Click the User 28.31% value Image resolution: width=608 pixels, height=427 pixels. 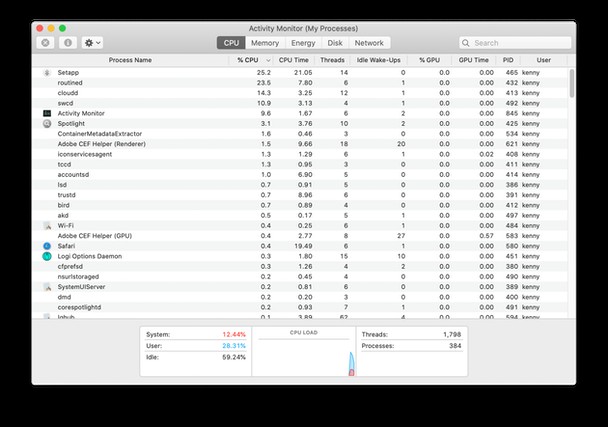(x=234, y=346)
